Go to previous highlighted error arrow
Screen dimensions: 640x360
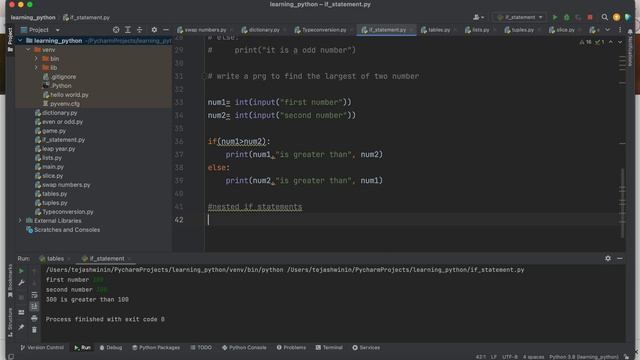tap(611, 42)
